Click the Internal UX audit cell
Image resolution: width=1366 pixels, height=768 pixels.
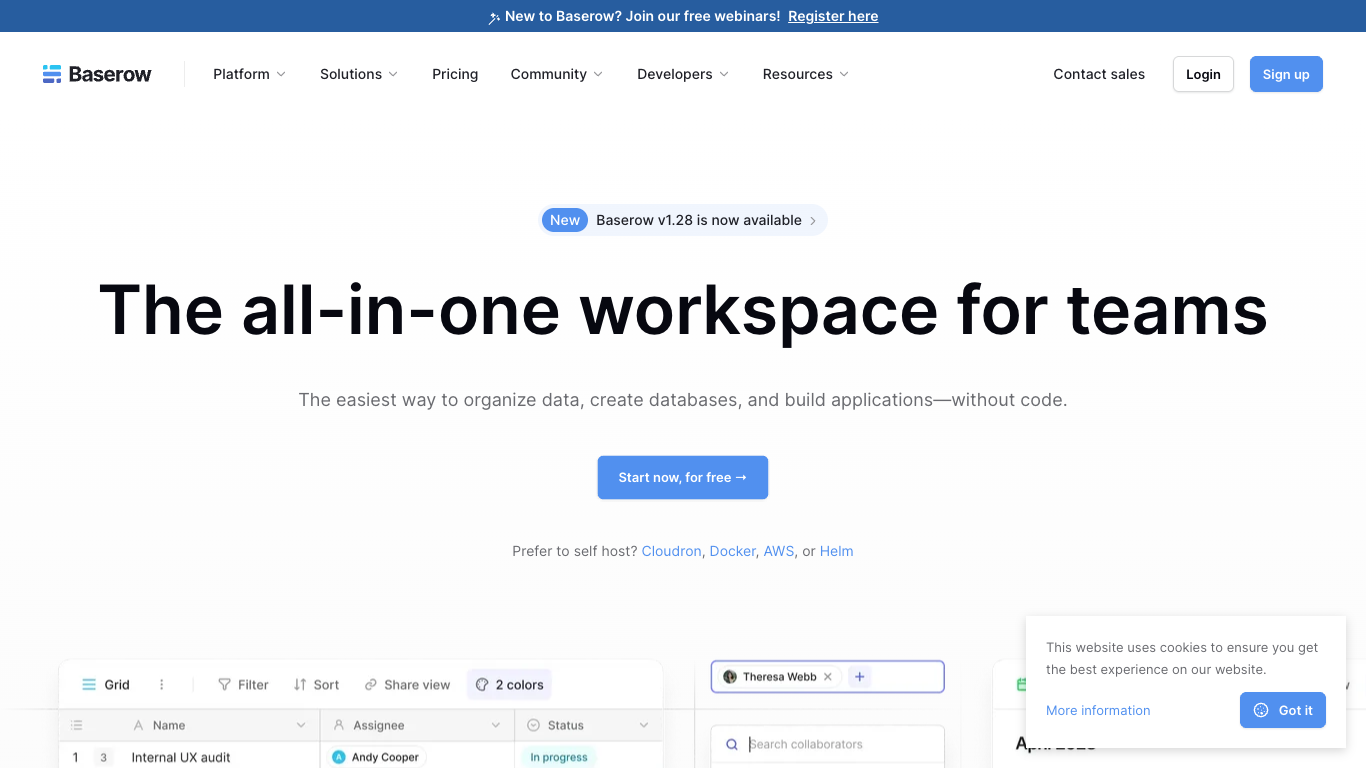(x=181, y=757)
